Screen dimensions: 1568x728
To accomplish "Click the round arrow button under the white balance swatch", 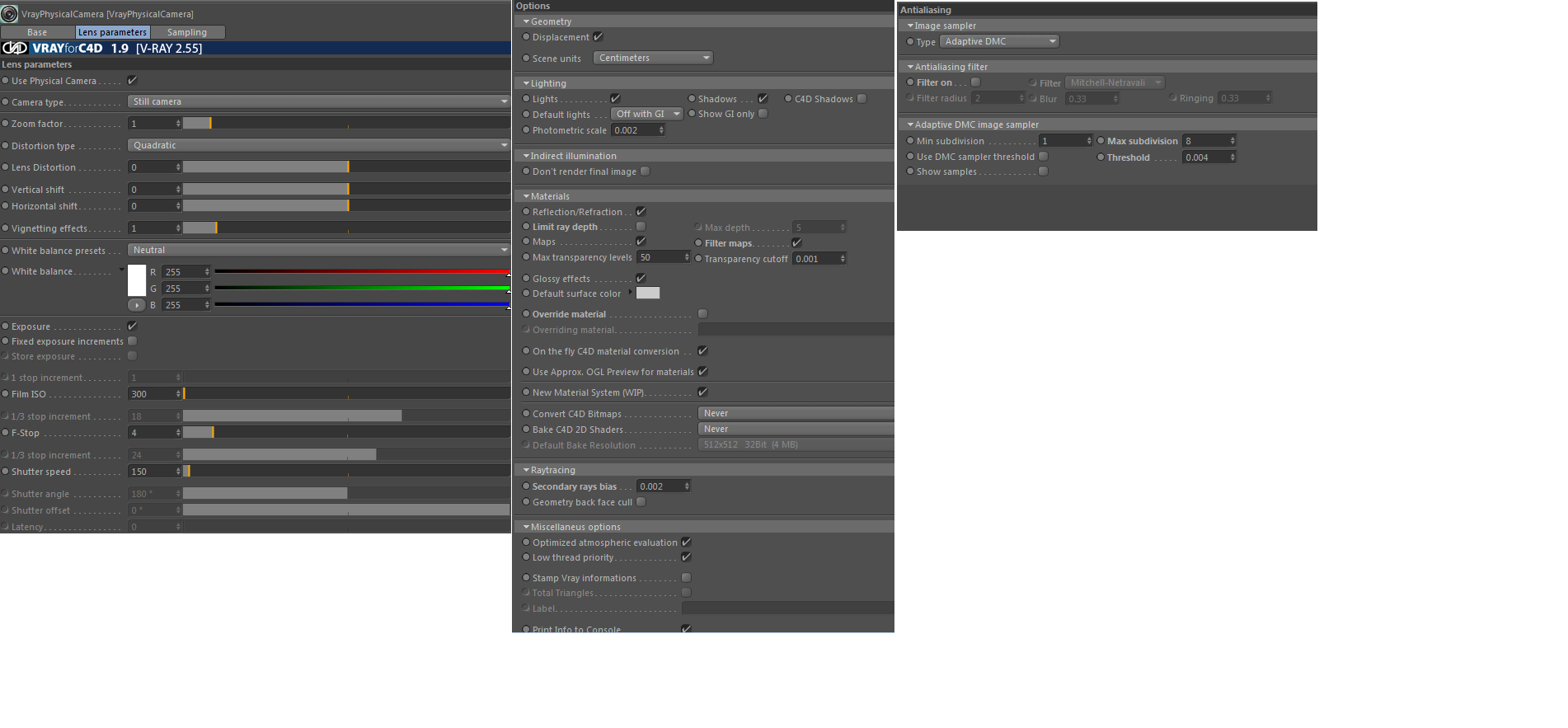I will tap(137, 305).
